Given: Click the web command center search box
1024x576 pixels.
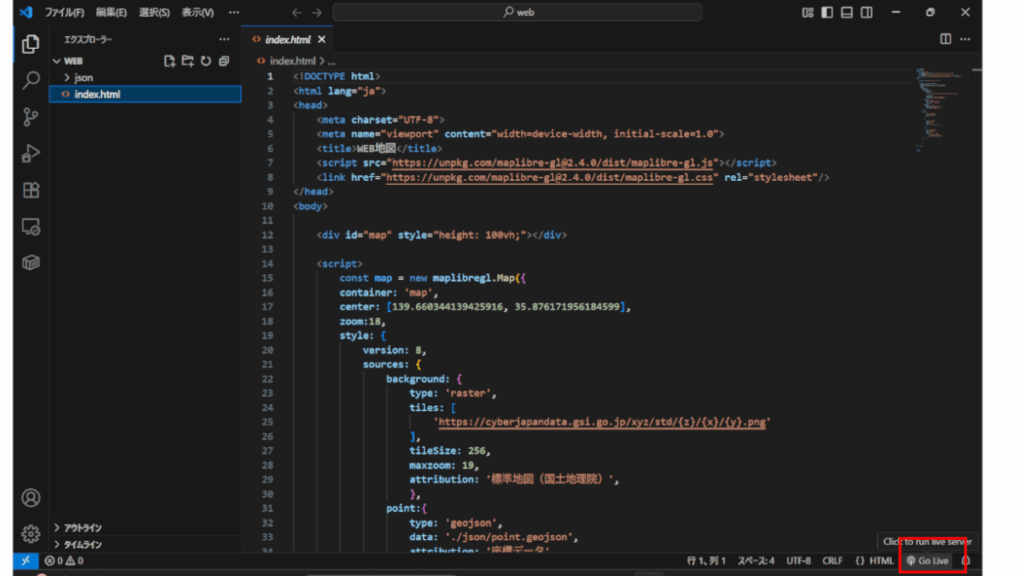Looking at the screenshot, I should [517, 13].
